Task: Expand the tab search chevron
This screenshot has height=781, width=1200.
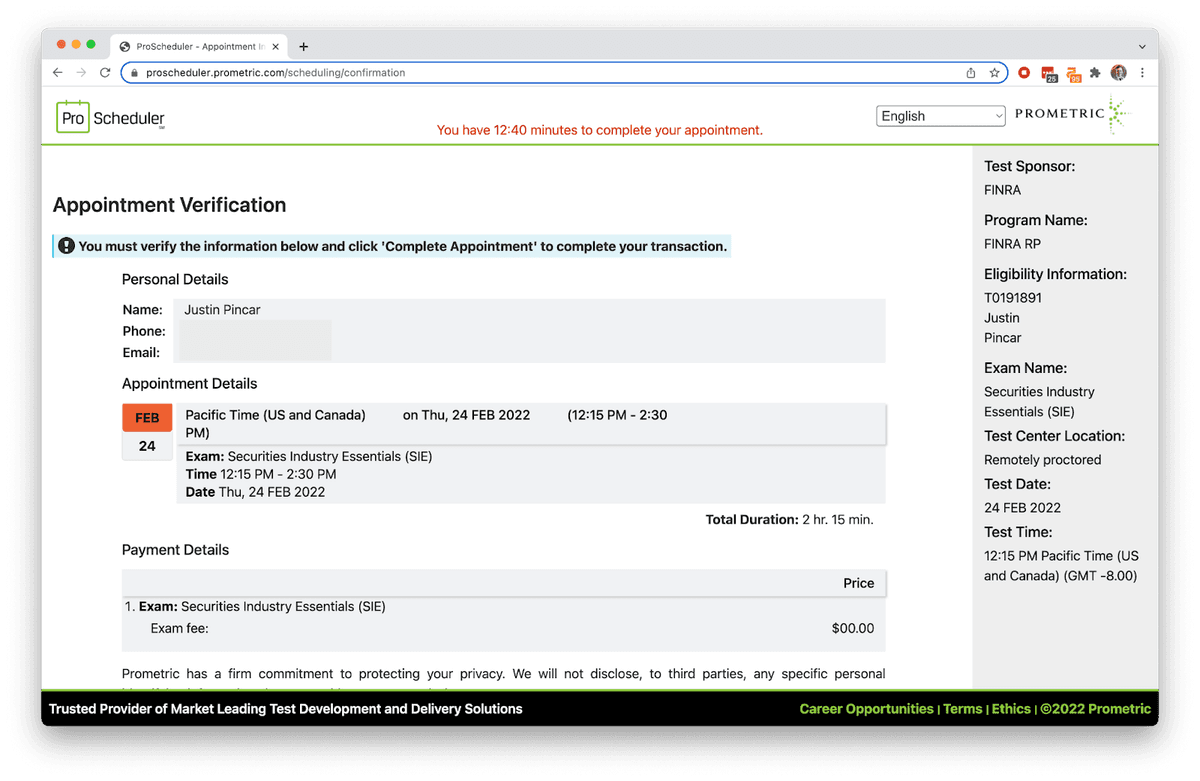Action: (x=1142, y=46)
